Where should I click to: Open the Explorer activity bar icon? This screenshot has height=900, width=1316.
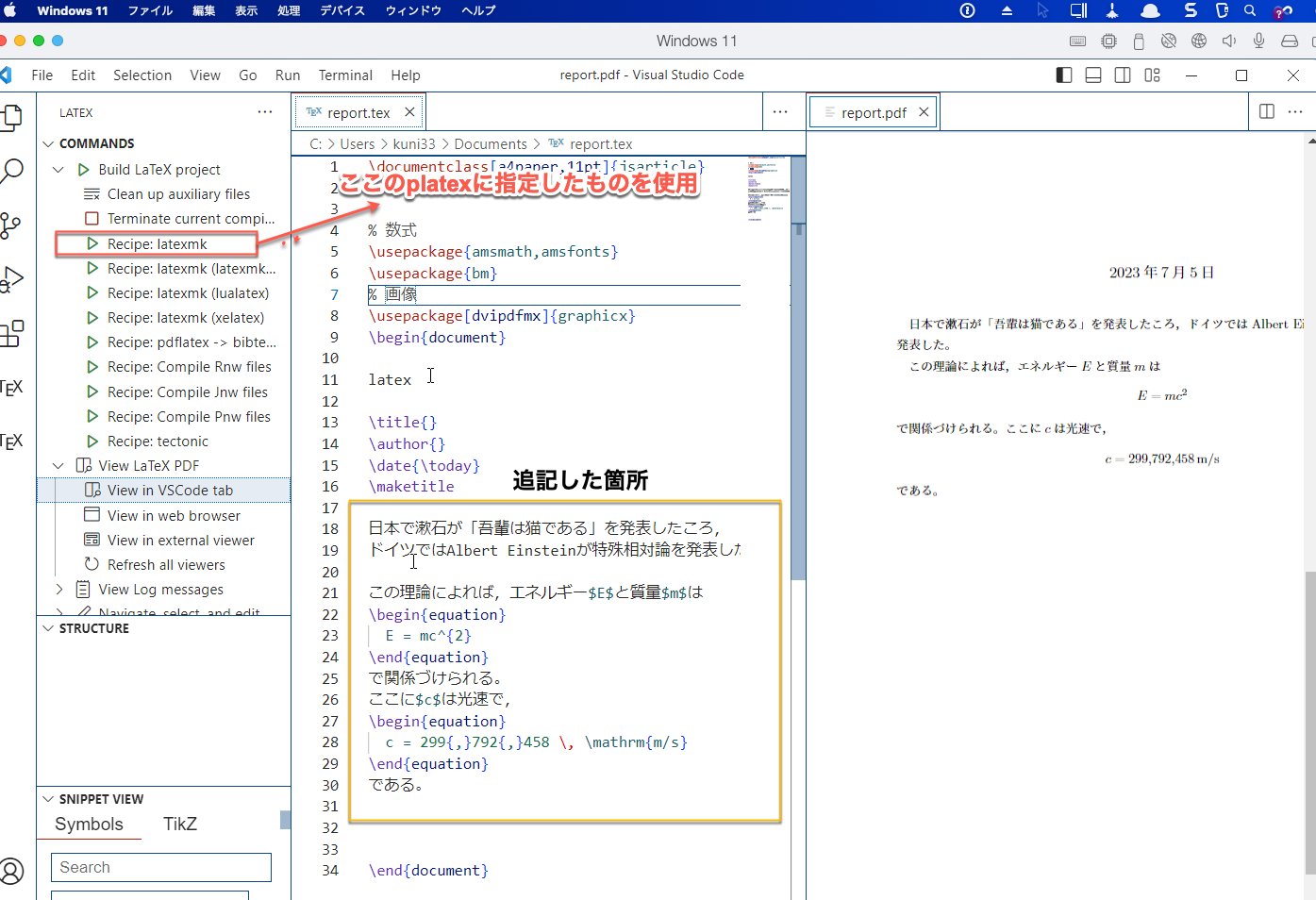click(x=11, y=117)
